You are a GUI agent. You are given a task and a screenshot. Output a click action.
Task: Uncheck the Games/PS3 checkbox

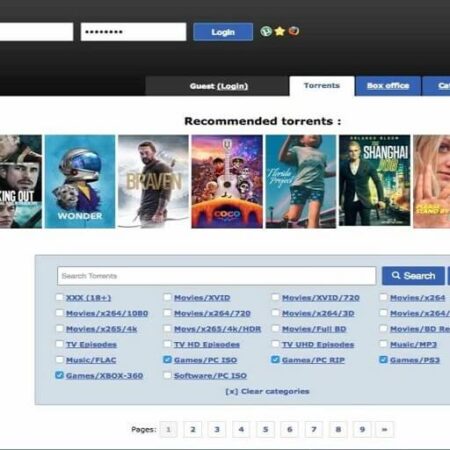[x=383, y=359]
